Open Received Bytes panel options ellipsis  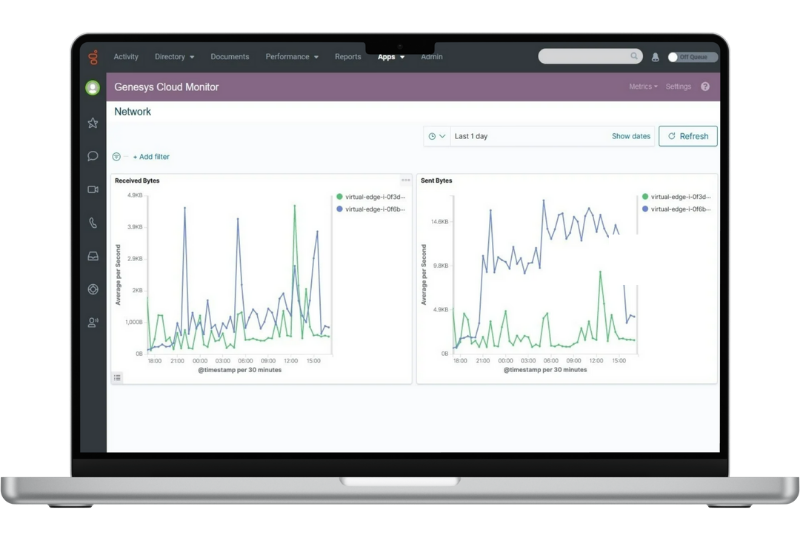click(x=406, y=180)
